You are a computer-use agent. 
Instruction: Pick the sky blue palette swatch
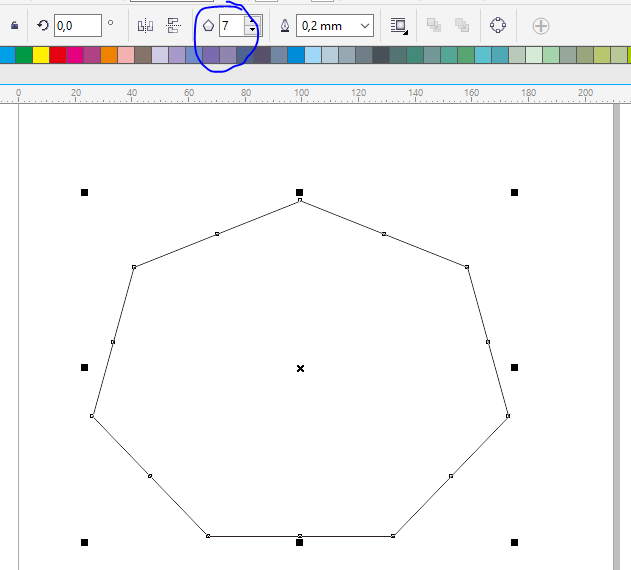point(313,55)
